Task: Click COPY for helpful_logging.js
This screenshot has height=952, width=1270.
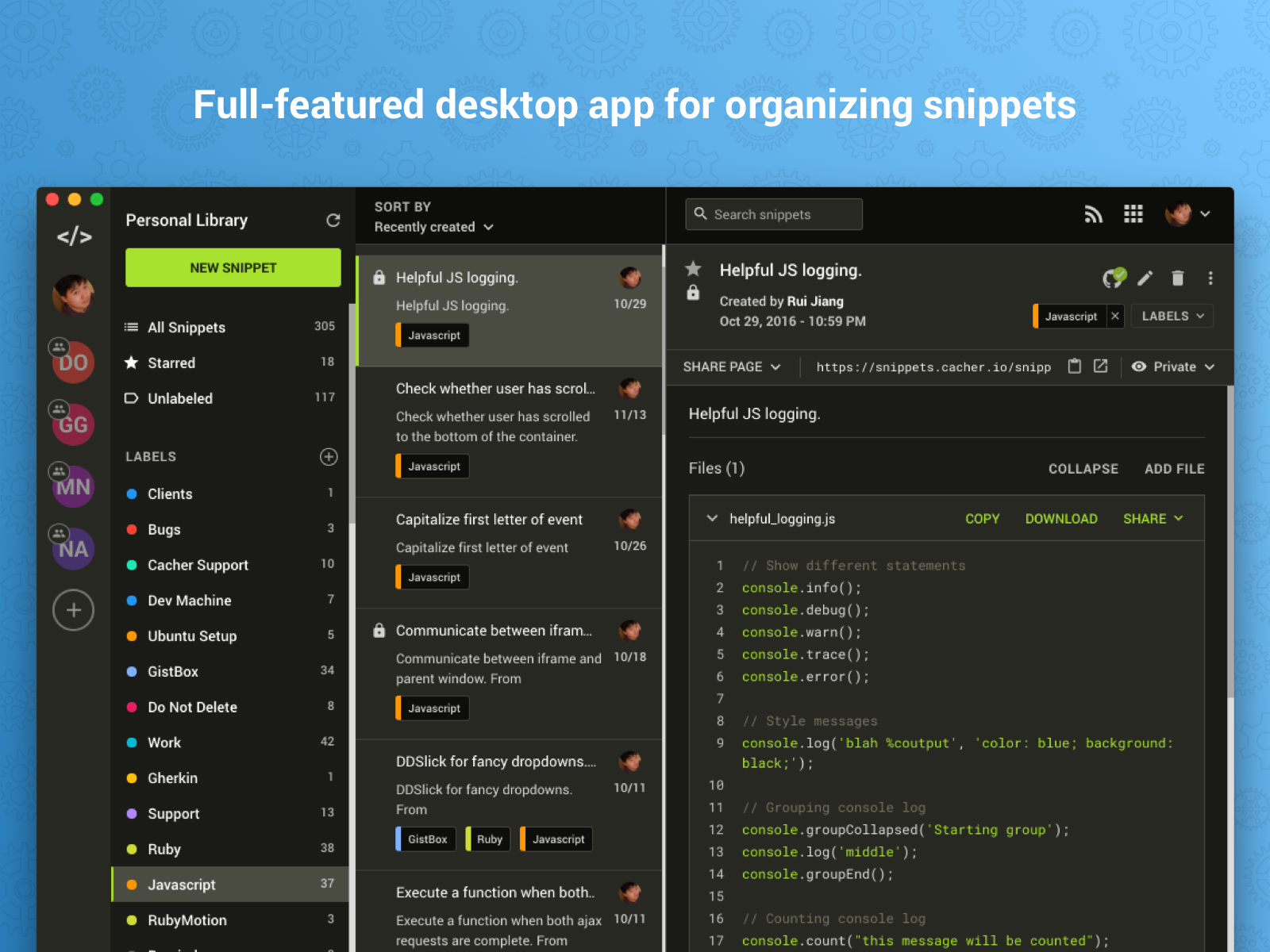Action: 982,518
